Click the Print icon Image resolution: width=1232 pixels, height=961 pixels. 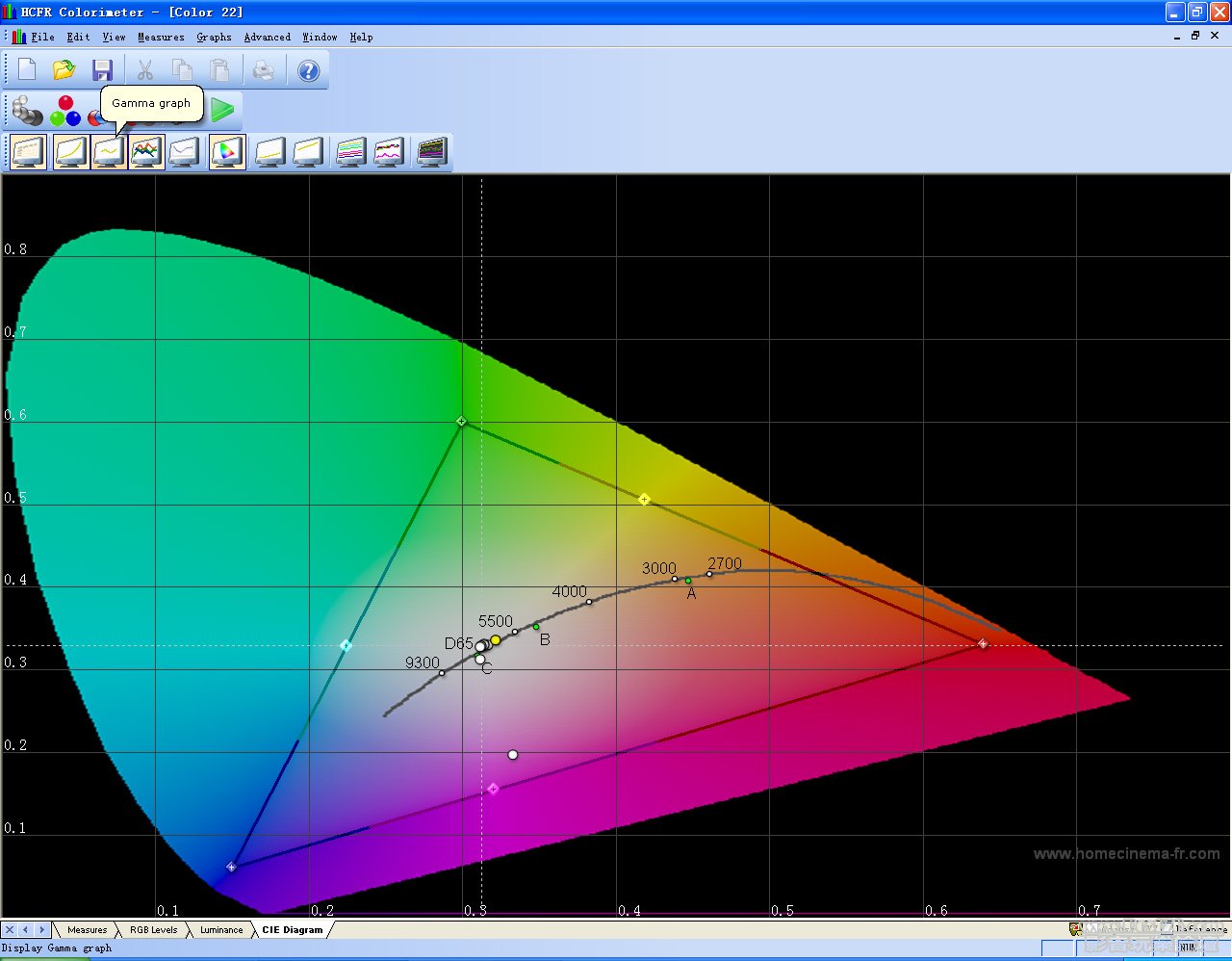tap(264, 70)
